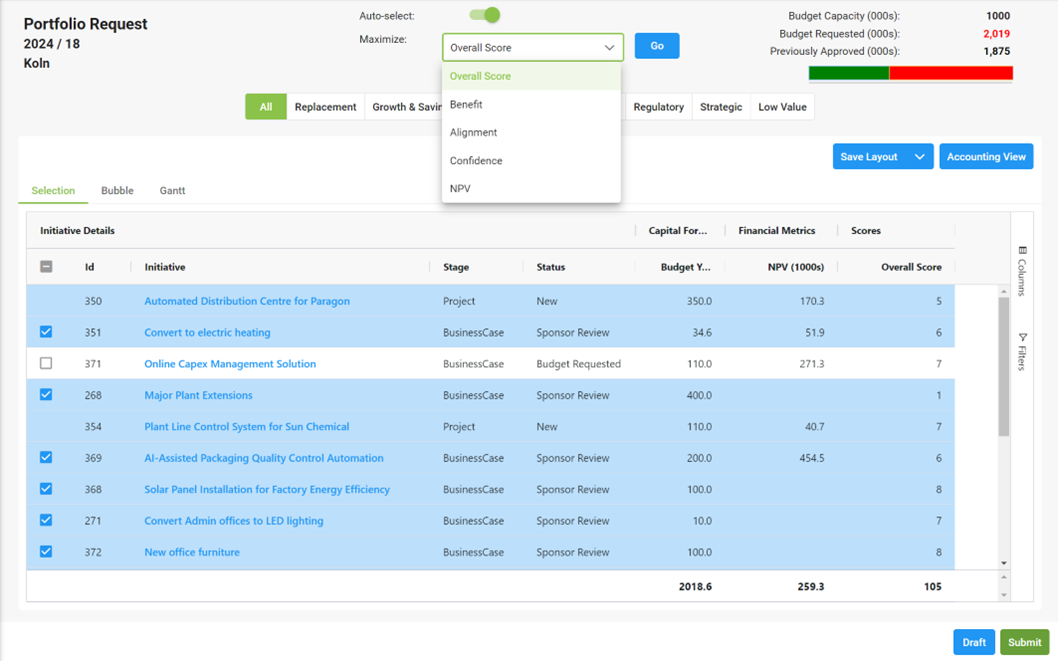1058x661 pixels.
Task: Submit the portfolio request
Action: 1024,642
